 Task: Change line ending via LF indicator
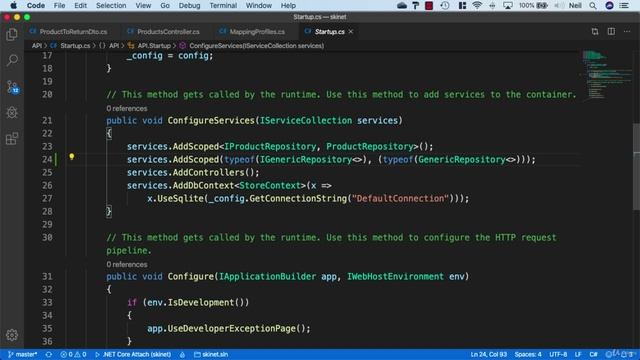coord(578,354)
